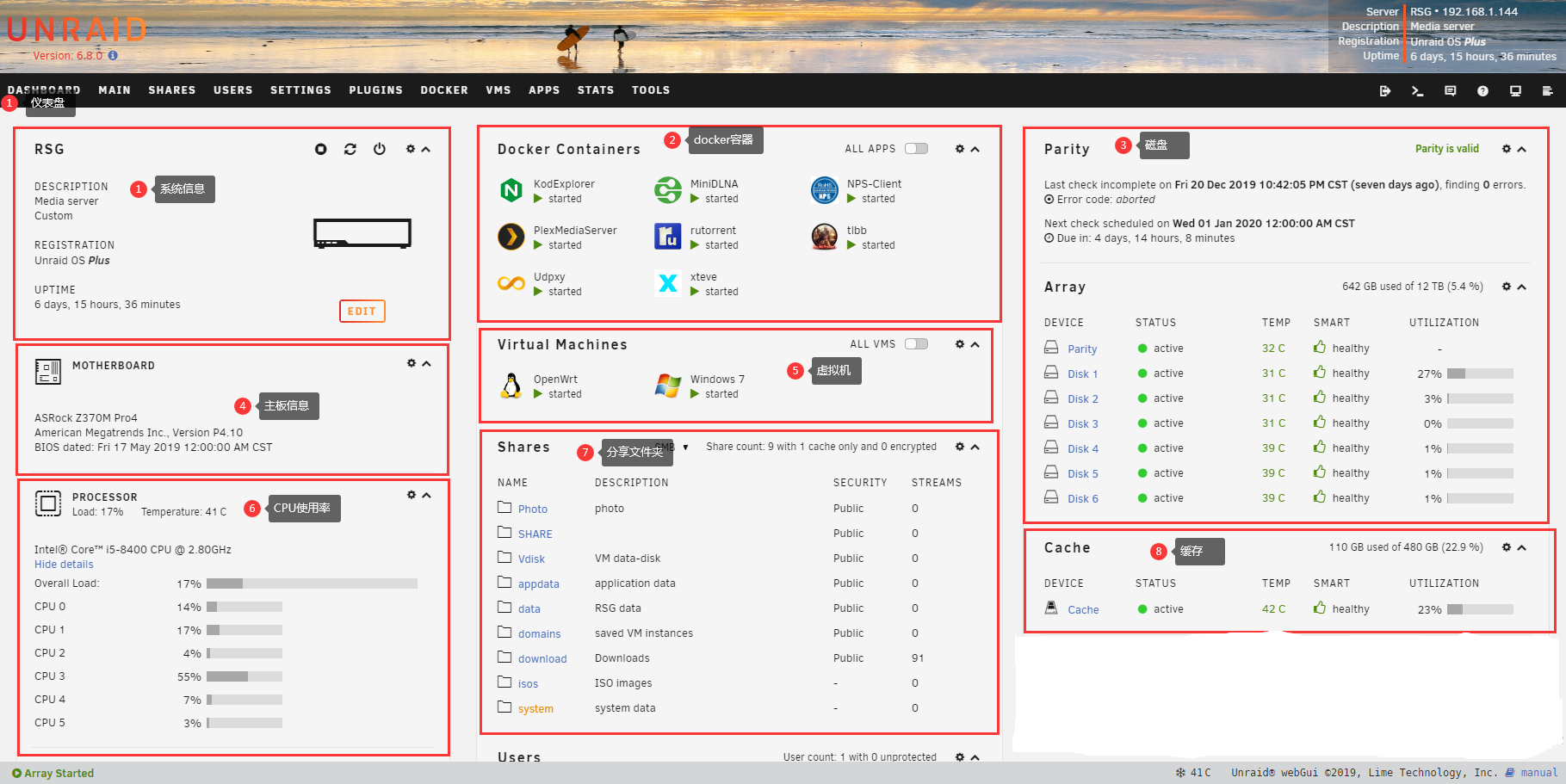The height and width of the screenshot is (784, 1566).
Task: Click the Disk 1 drive icon
Action: [1051, 372]
